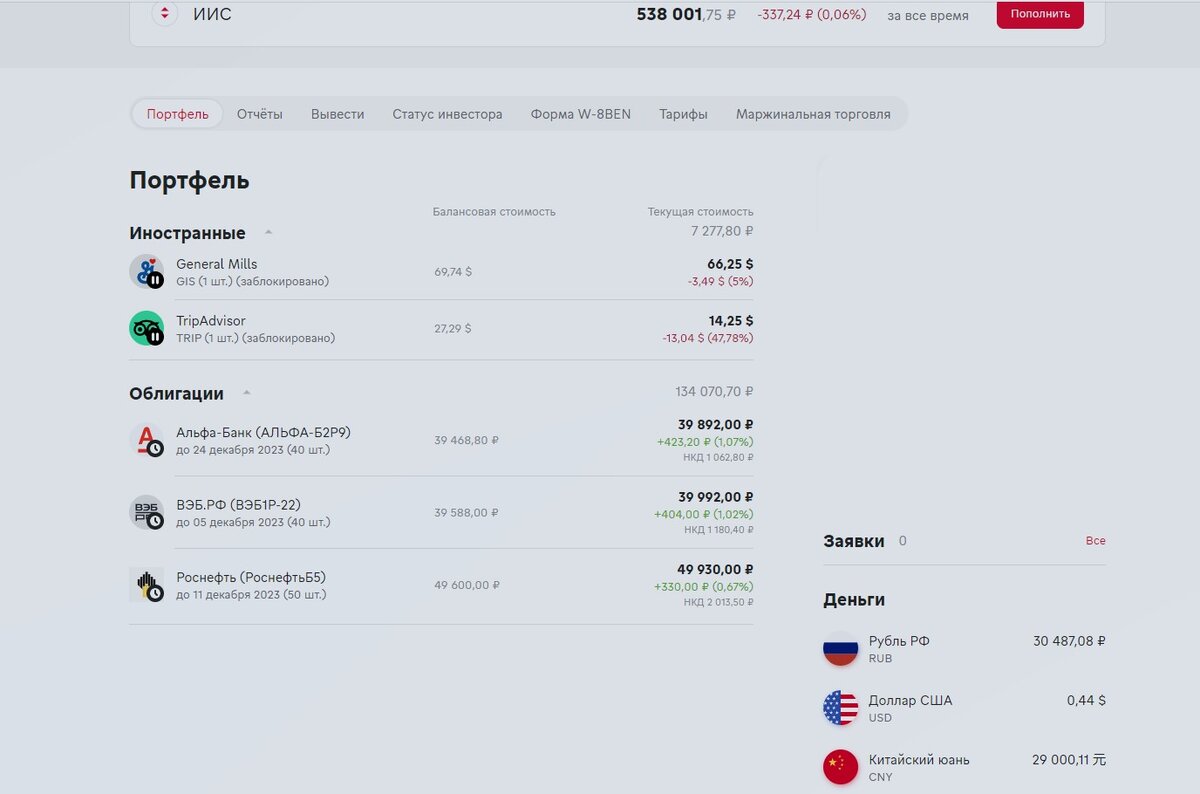Open the General Mills position row name
This screenshot has width=1200, height=794.
point(217,264)
